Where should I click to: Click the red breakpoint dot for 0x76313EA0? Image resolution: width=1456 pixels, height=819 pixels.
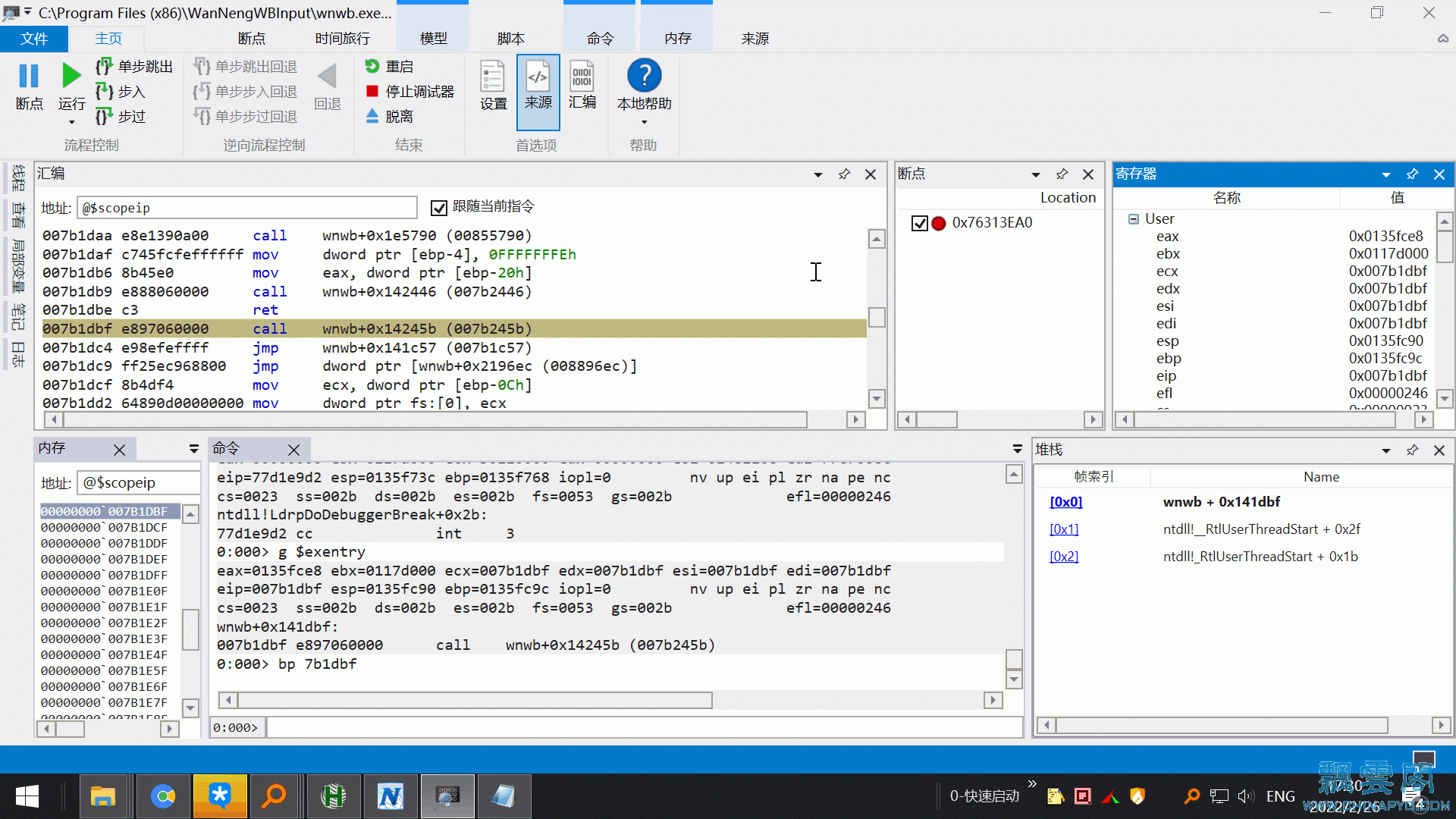click(x=938, y=223)
